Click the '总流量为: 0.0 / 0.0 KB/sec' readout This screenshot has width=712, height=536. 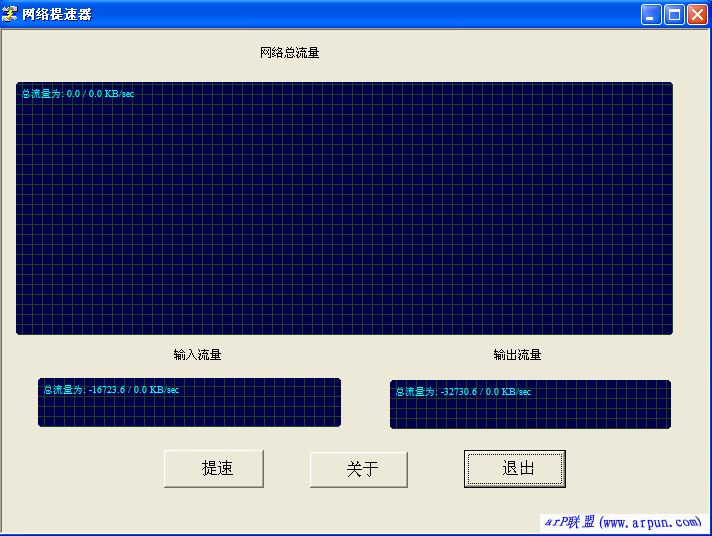(78, 94)
